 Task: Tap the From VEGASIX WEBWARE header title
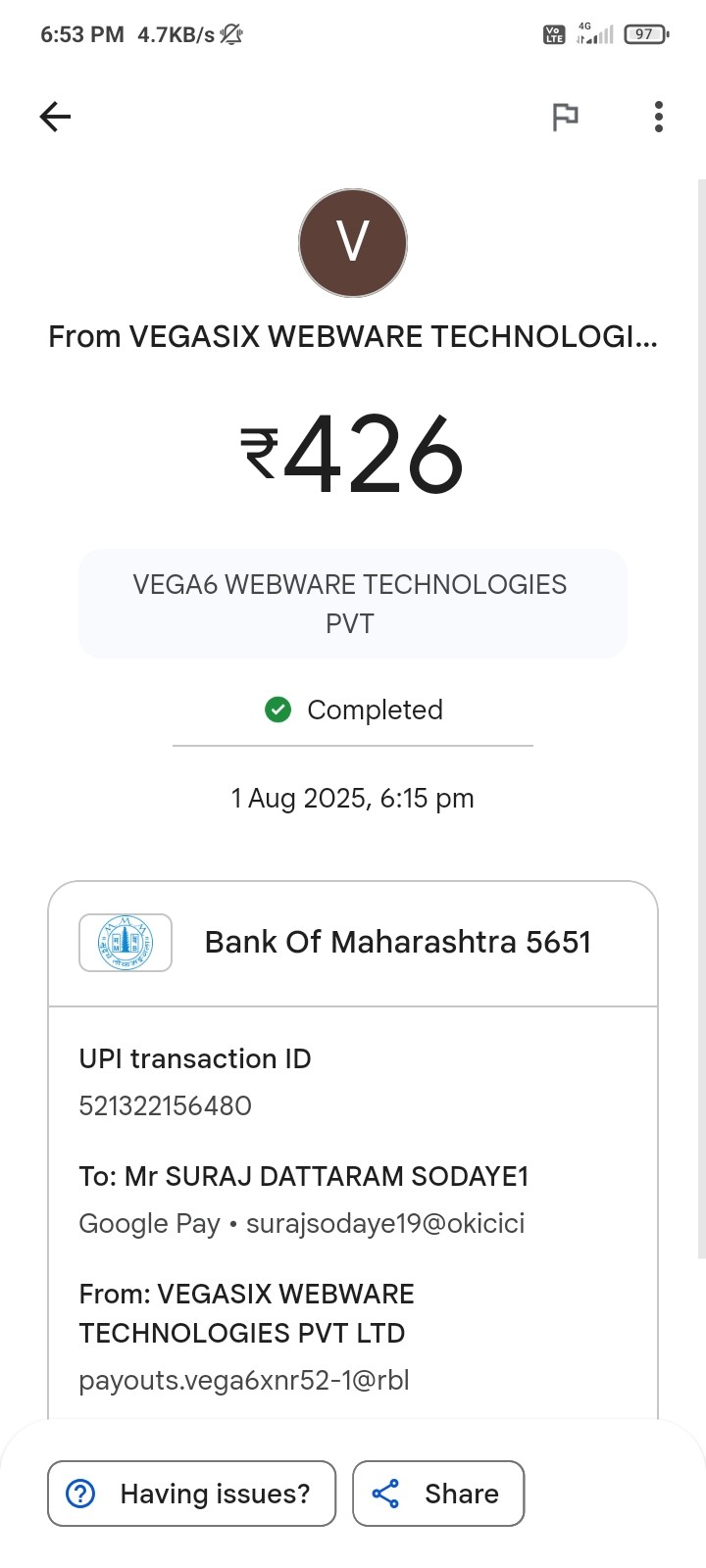click(x=353, y=337)
